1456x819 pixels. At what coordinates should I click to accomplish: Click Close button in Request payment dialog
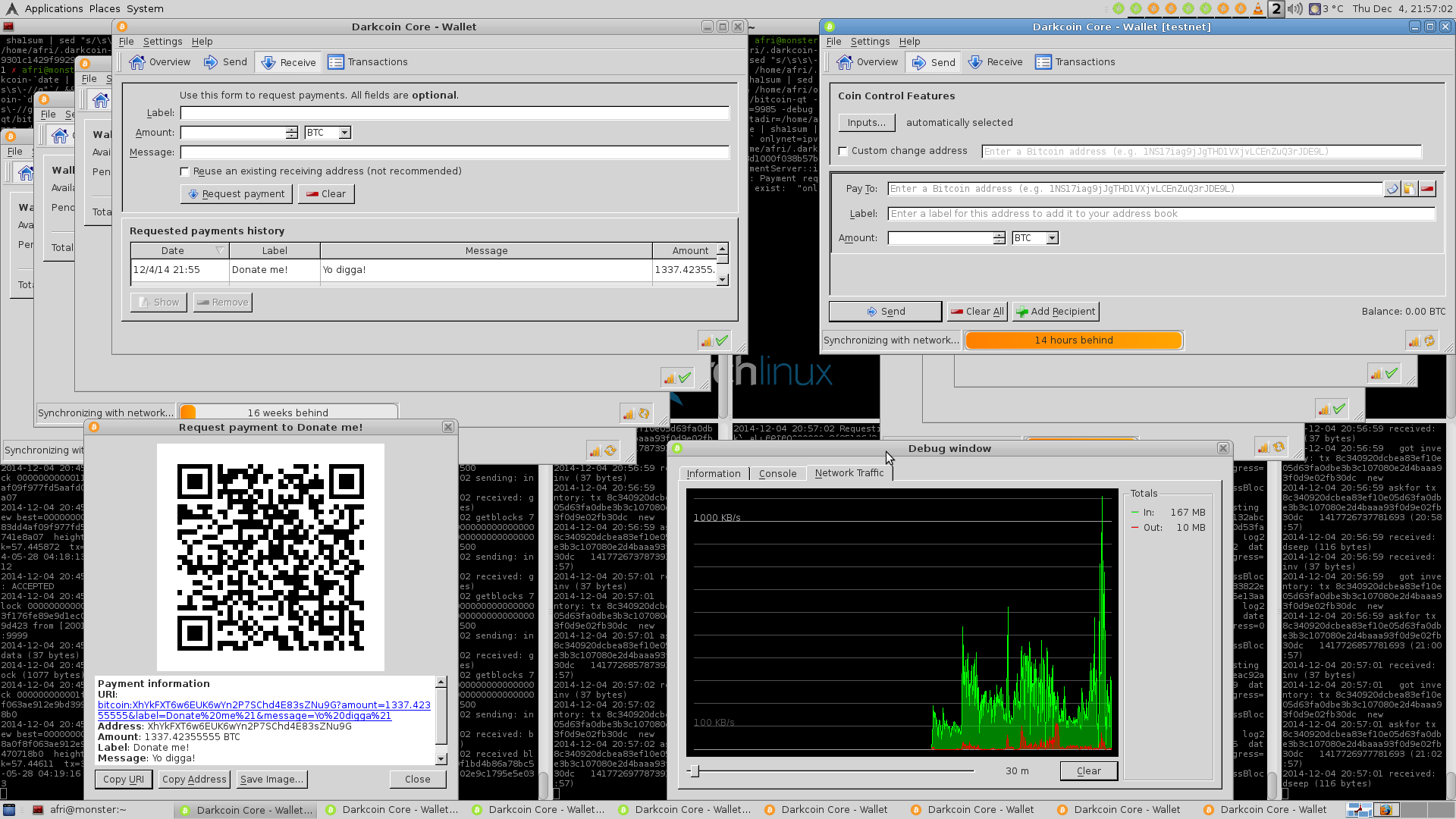pyautogui.click(x=418, y=780)
